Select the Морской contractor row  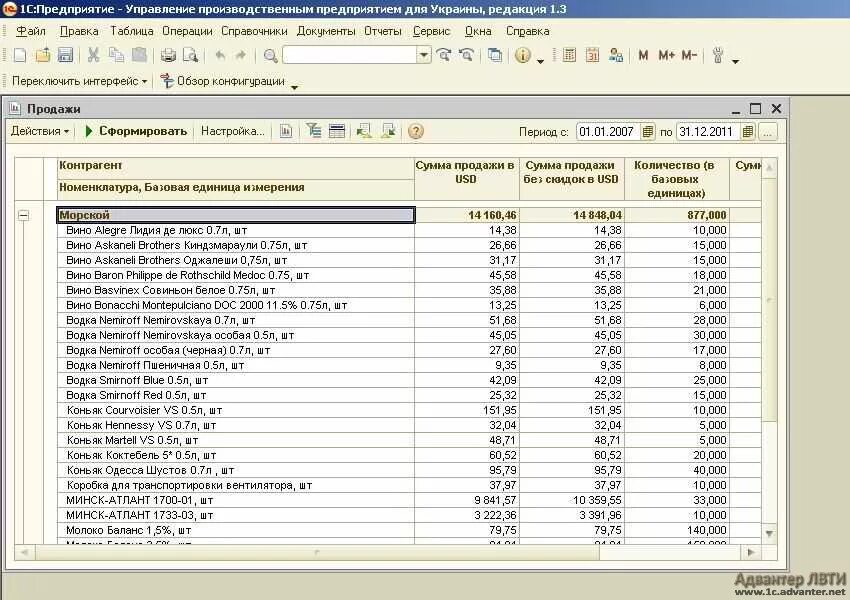tap(236, 215)
